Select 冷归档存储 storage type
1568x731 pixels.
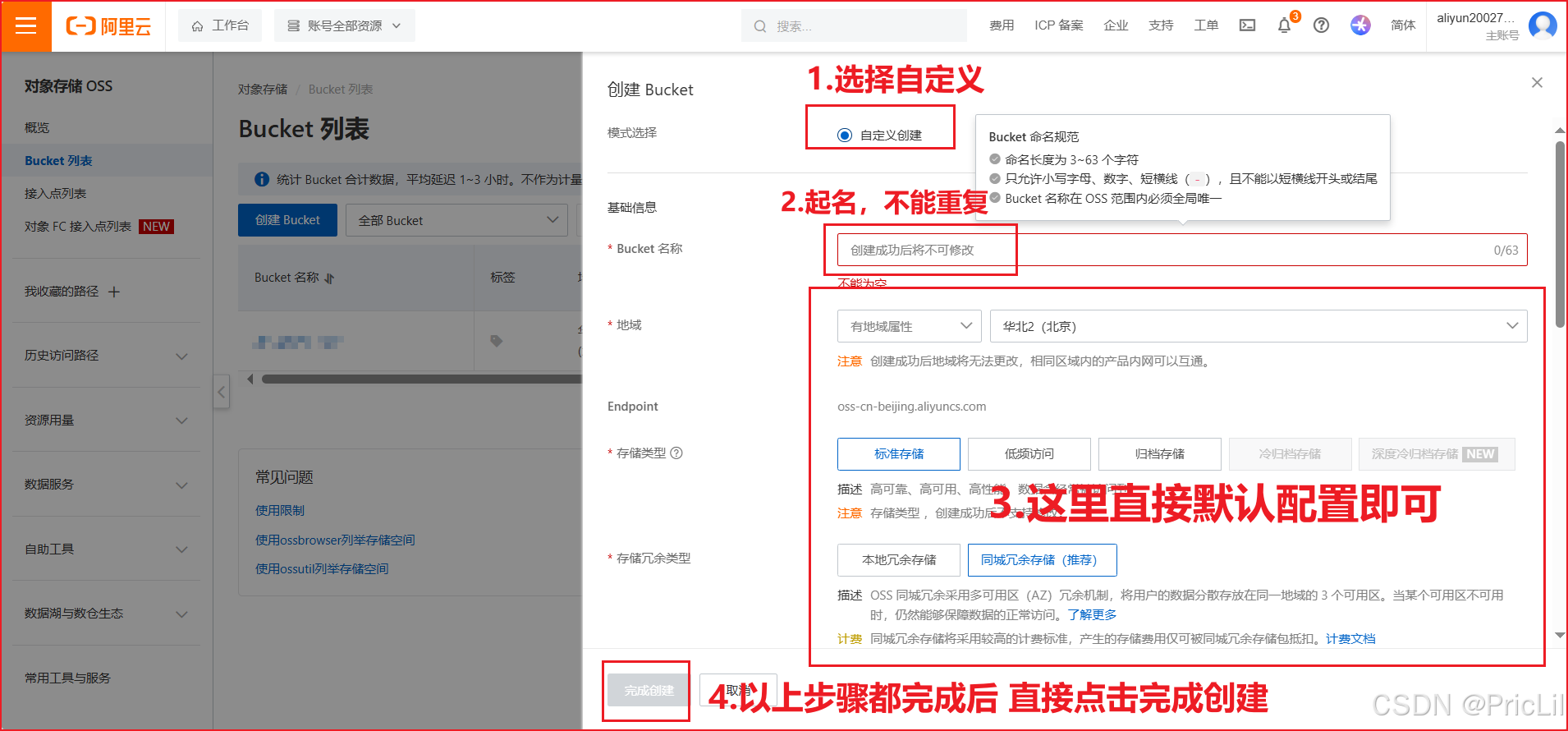[x=1291, y=453]
